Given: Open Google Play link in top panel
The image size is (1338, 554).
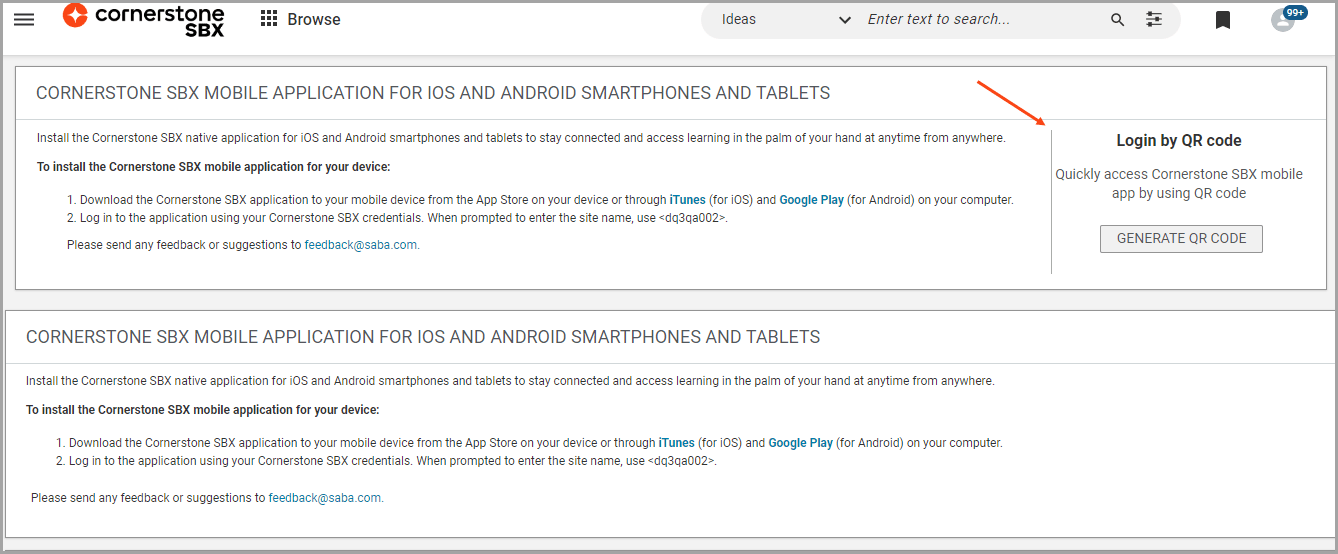Looking at the screenshot, I should (x=811, y=200).
